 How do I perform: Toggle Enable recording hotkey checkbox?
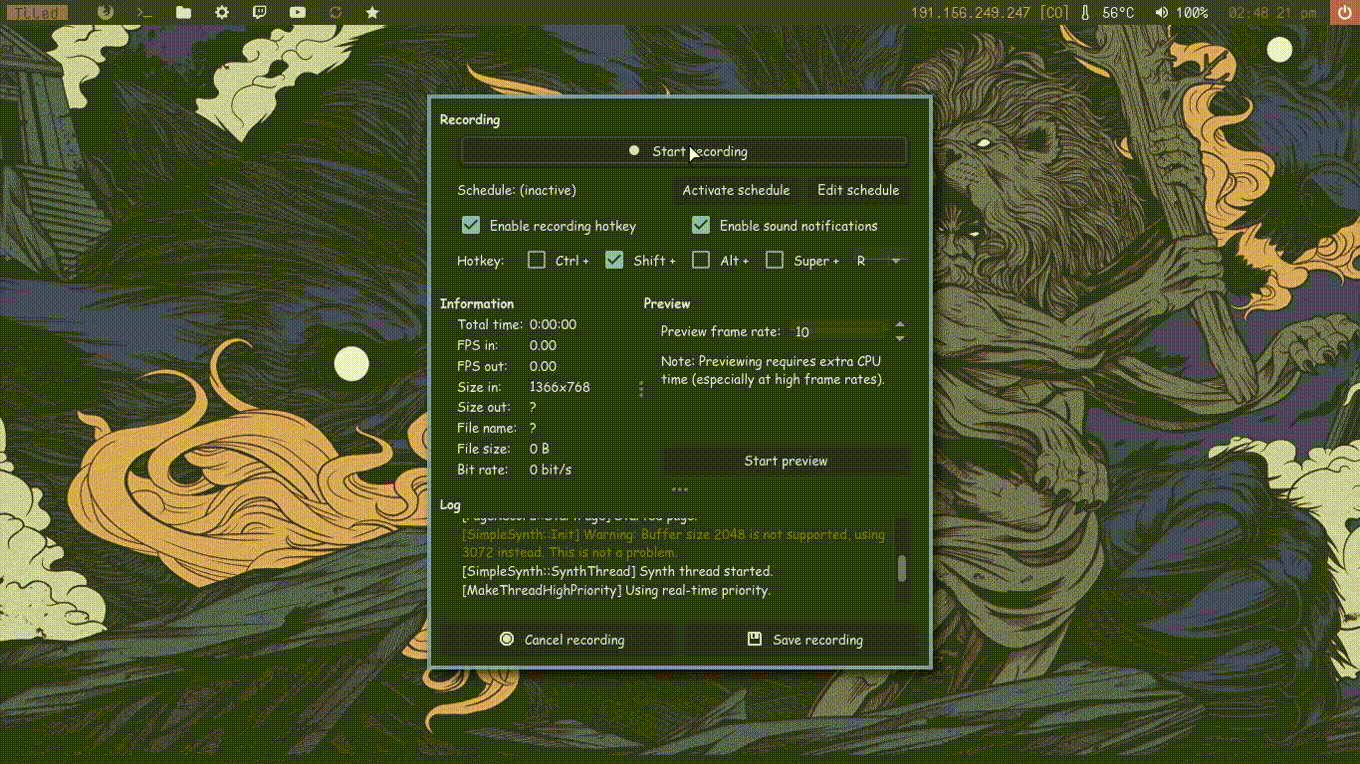[x=471, y=226]
